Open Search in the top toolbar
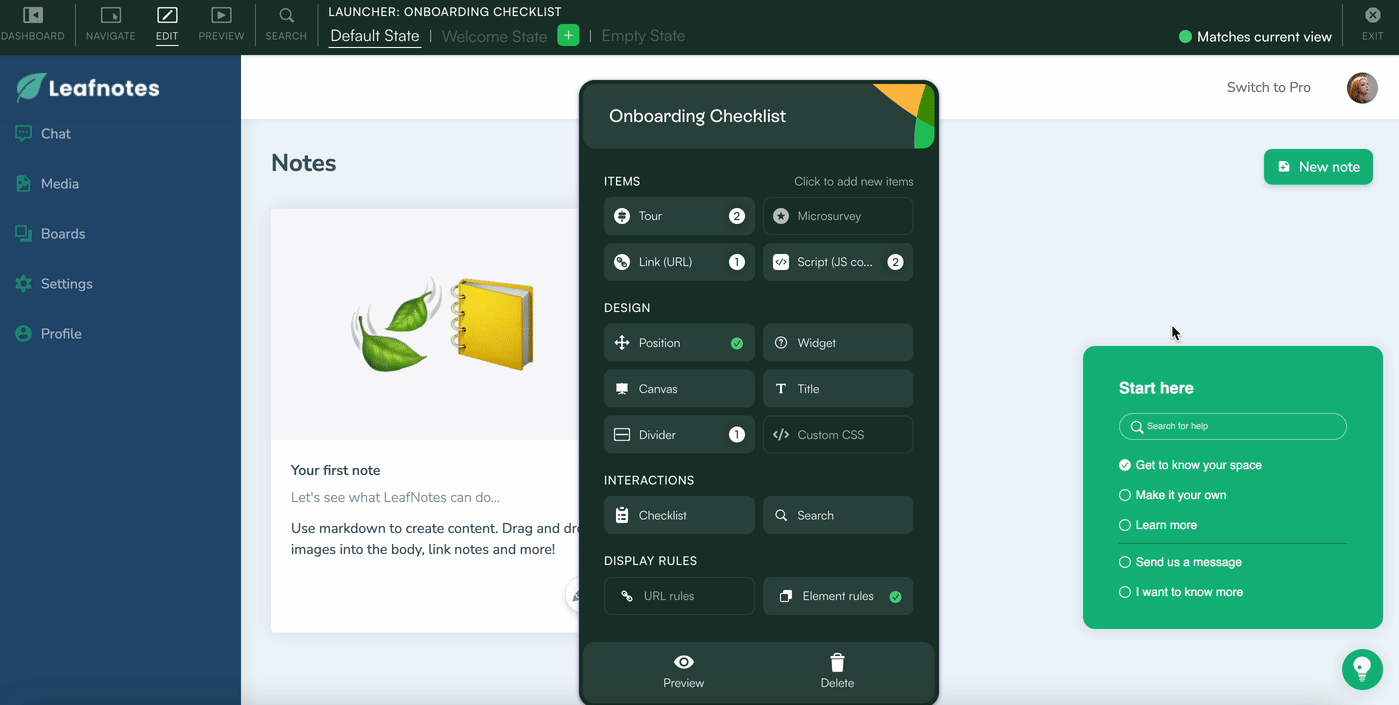 tap(285, 24)
